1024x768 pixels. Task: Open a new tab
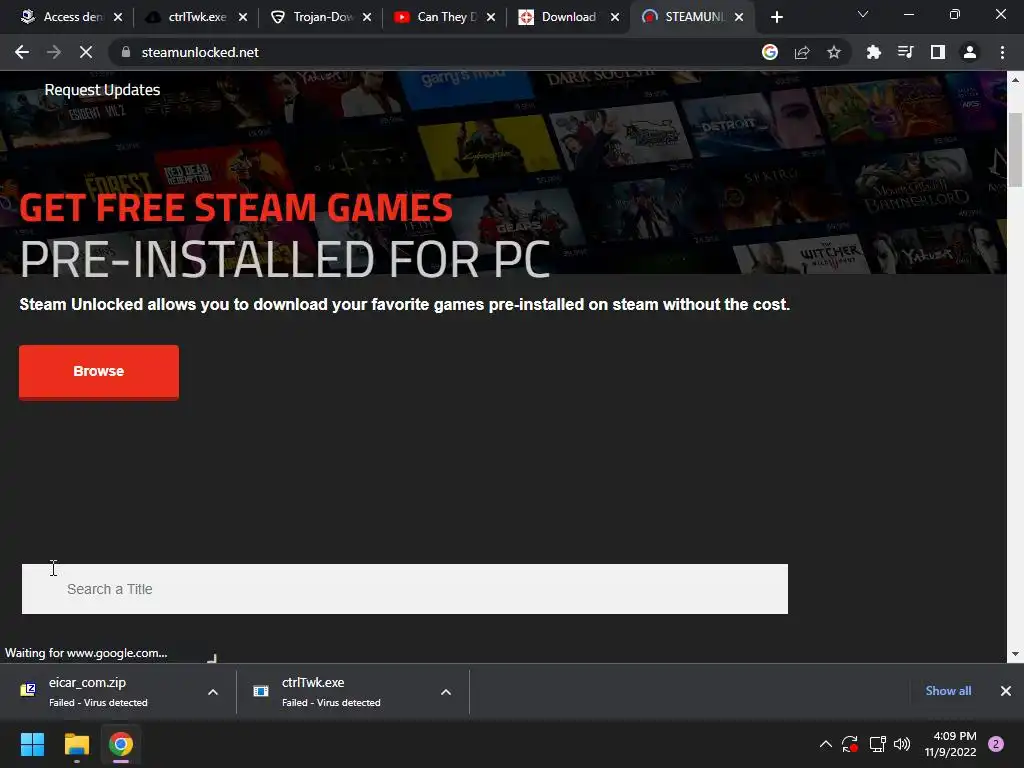point(776,17)
